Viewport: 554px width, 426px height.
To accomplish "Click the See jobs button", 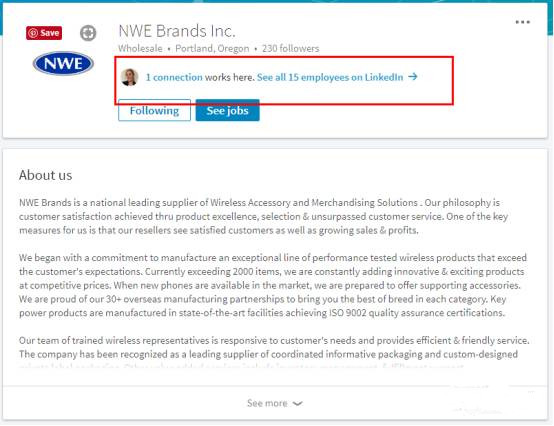I will pos(228,111).
